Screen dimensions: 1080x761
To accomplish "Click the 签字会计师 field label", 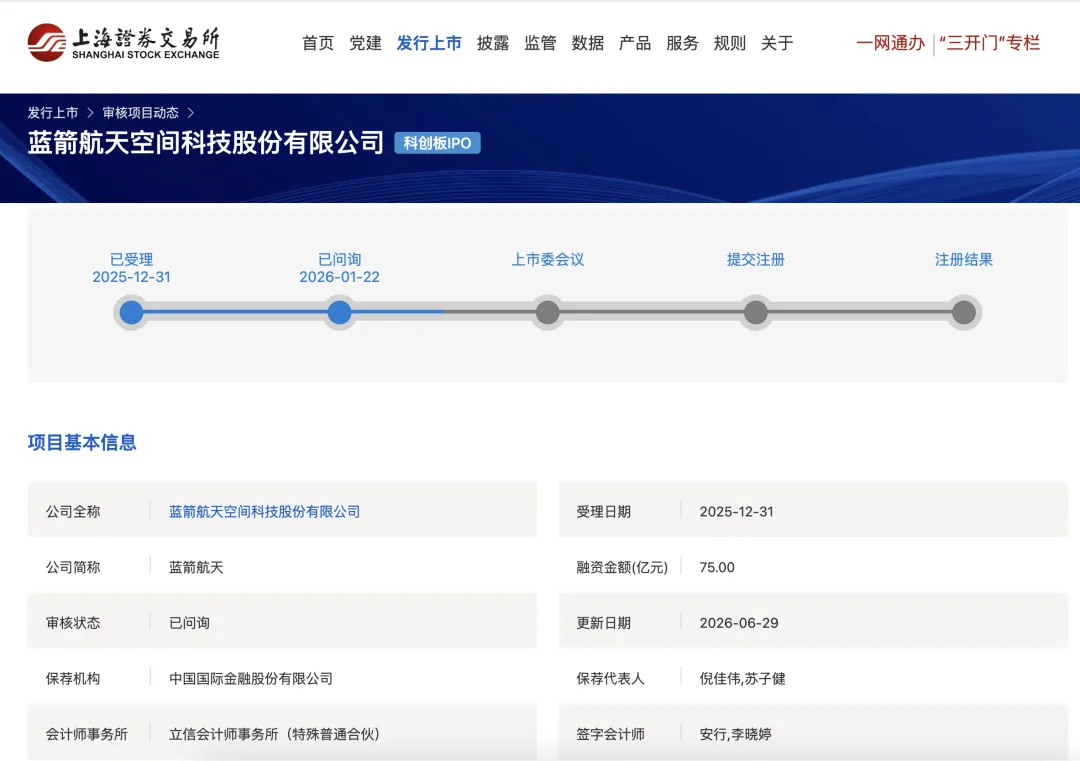I will [610, 734].
